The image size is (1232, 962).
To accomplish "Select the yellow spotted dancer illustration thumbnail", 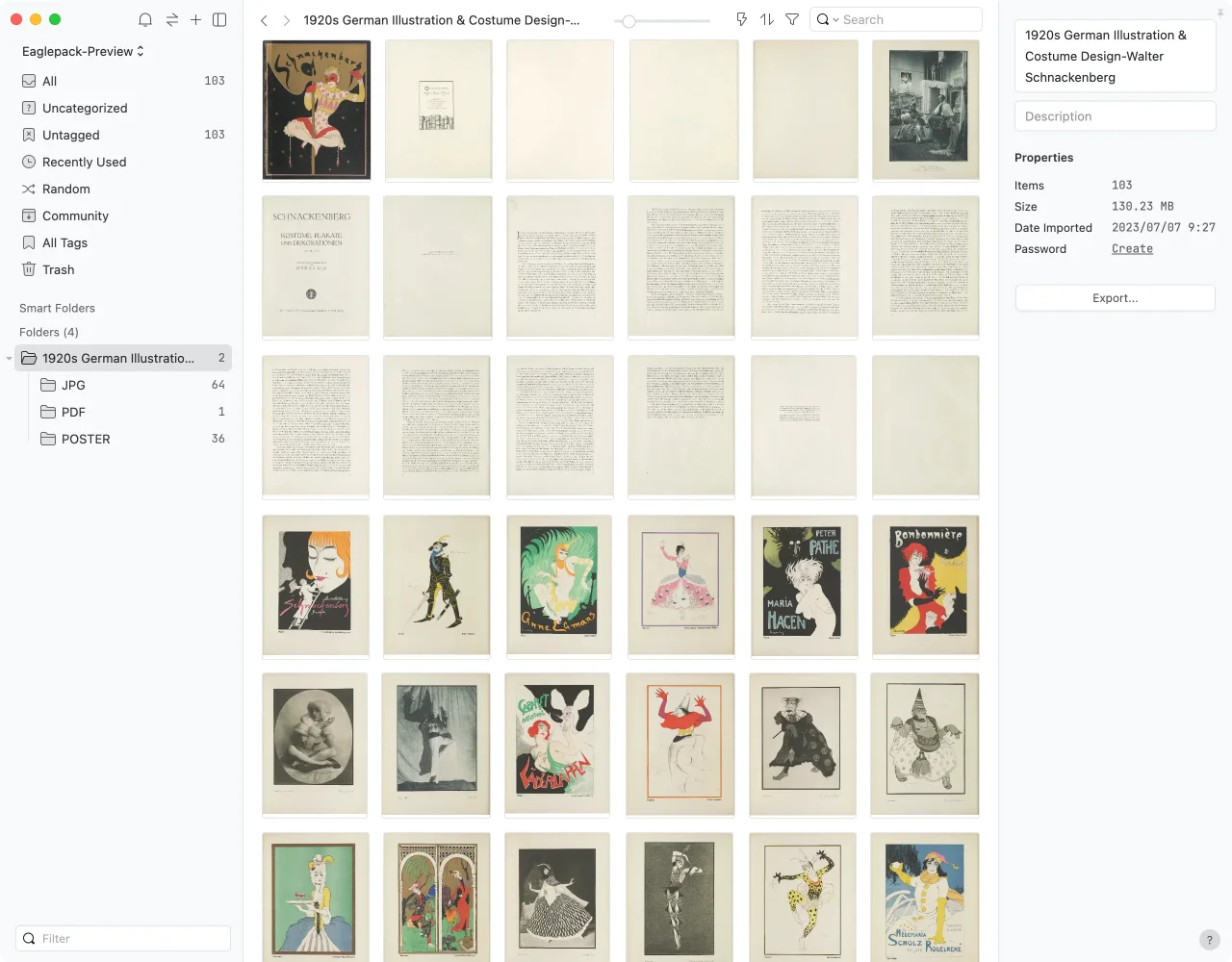I will 803,898.
